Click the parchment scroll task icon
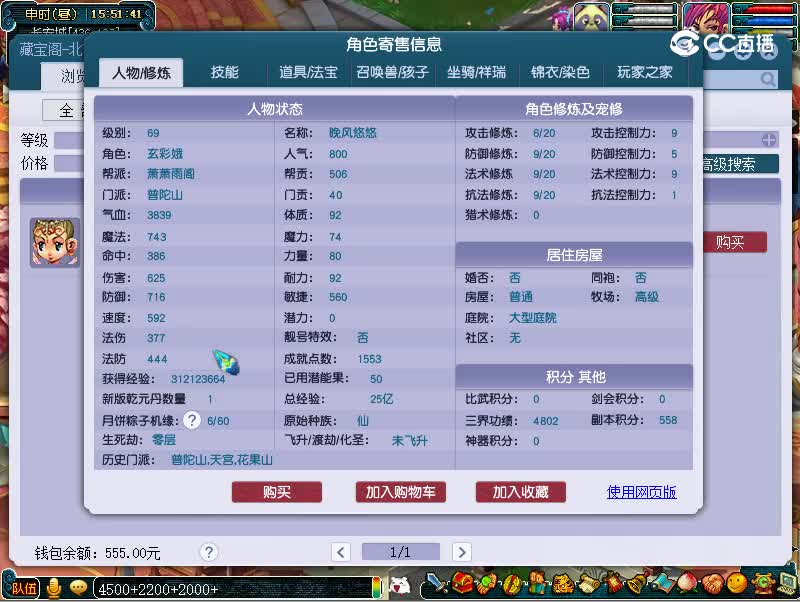 point(590,584)
